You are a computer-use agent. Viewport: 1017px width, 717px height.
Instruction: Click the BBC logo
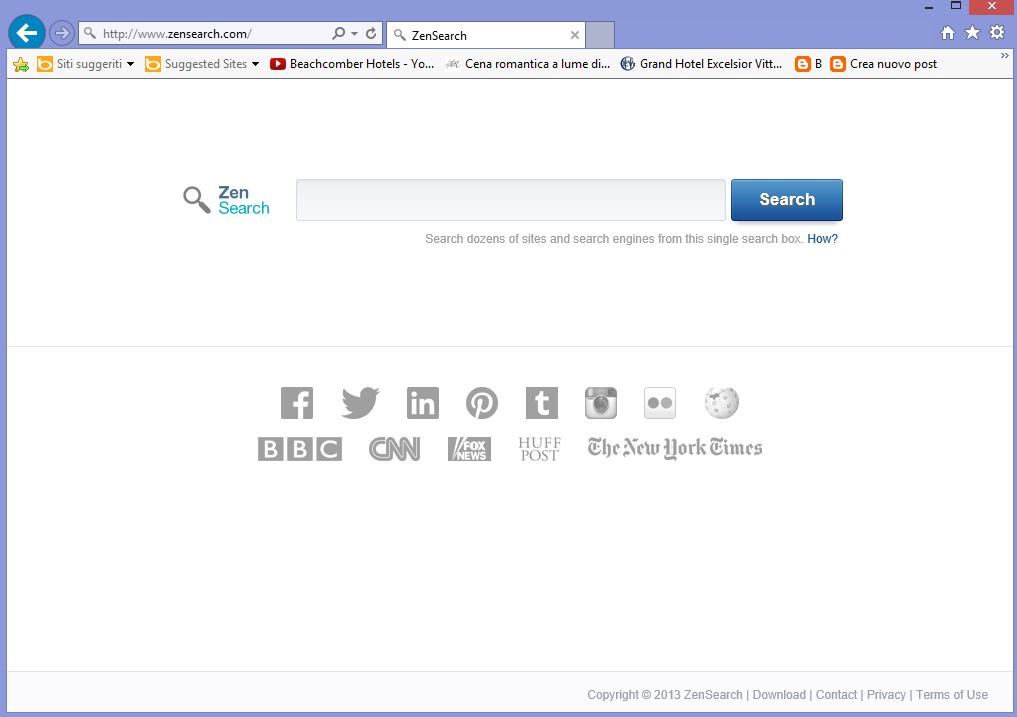[x=300, y=449]
